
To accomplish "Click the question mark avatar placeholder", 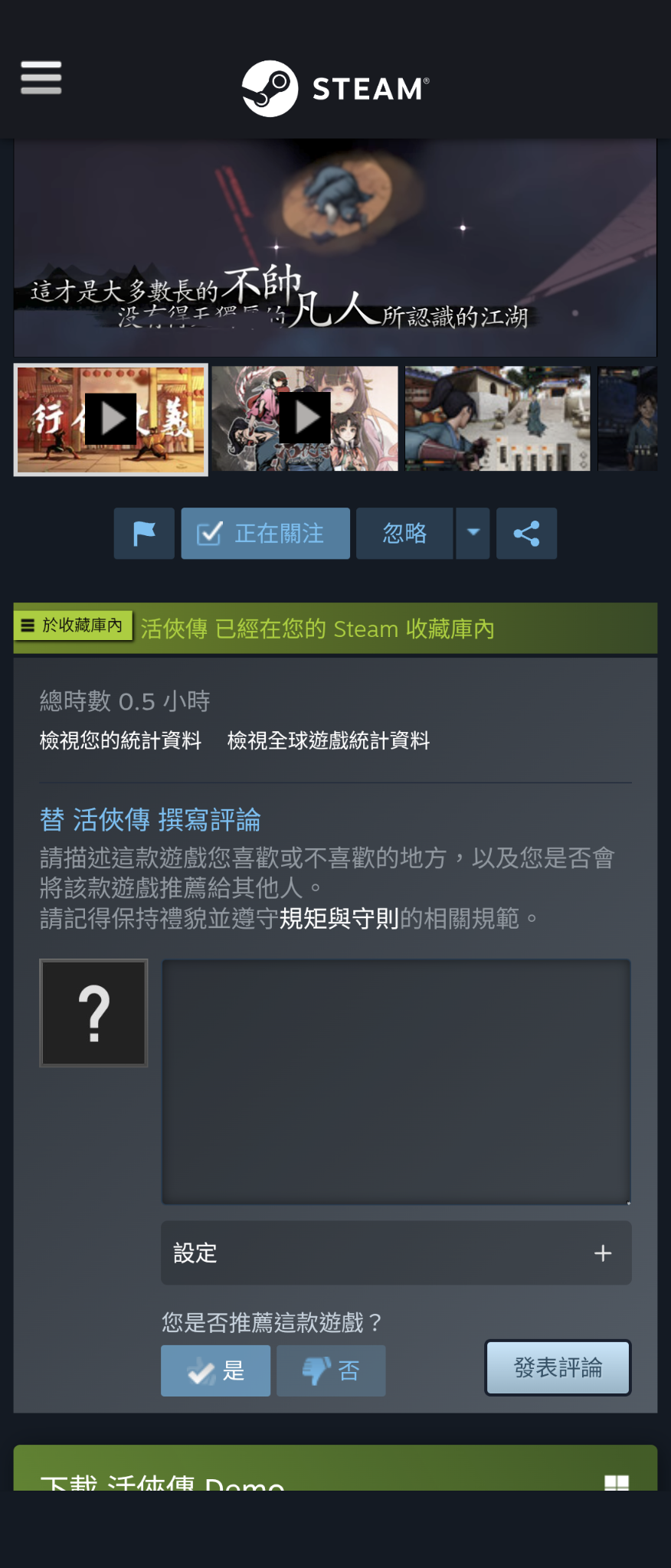I will tap(93, 1013).
